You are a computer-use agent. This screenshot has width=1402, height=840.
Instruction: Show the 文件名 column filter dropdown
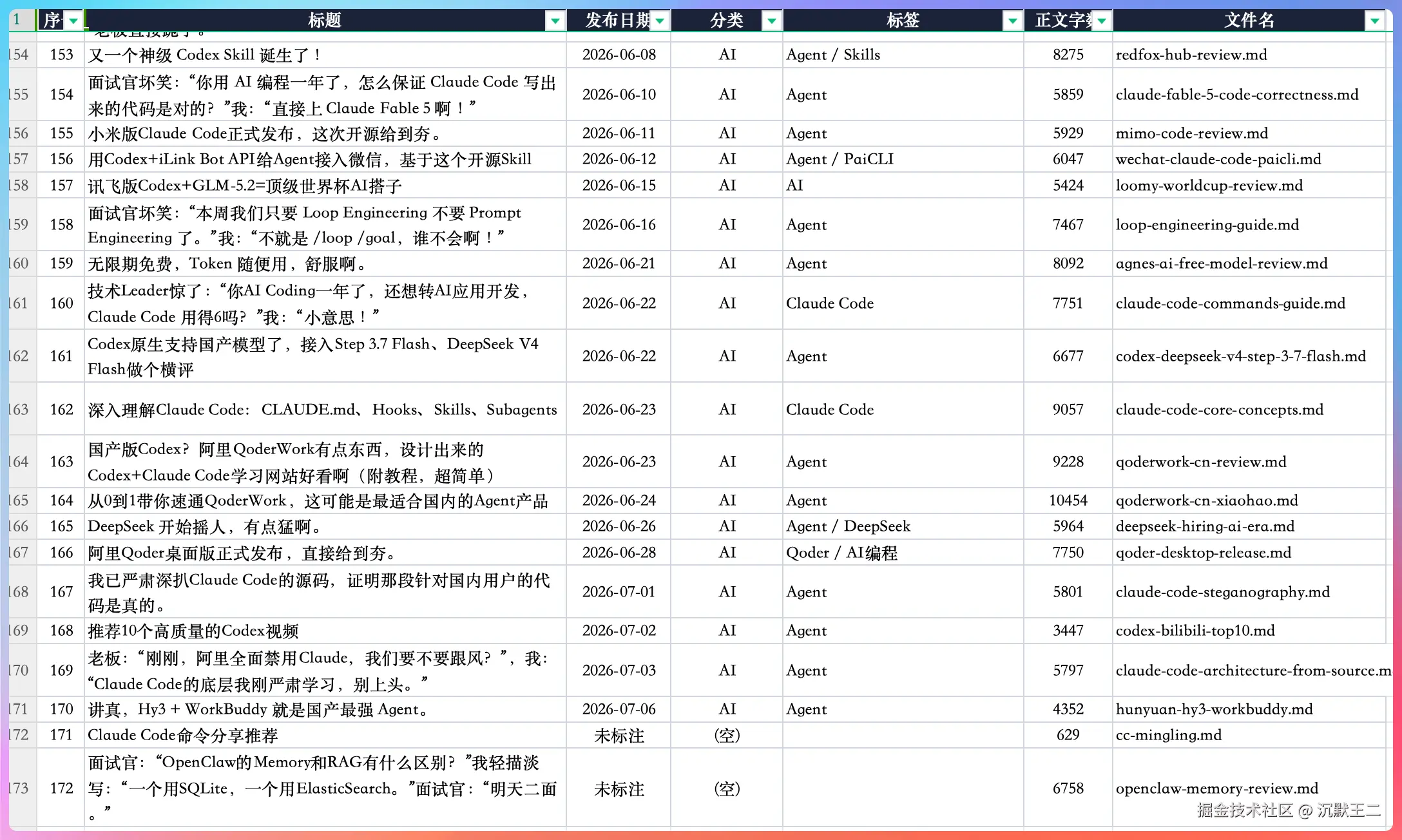pyautogui.click(x=1374, y=21)
